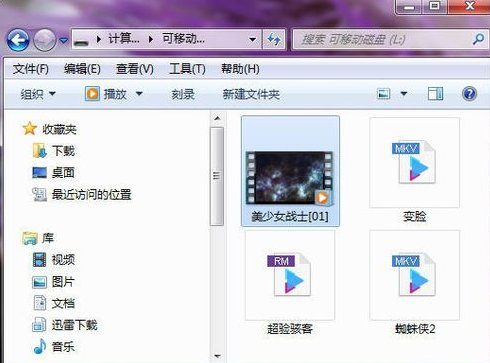Click the 超验骇客 file name label

[290, 329]
